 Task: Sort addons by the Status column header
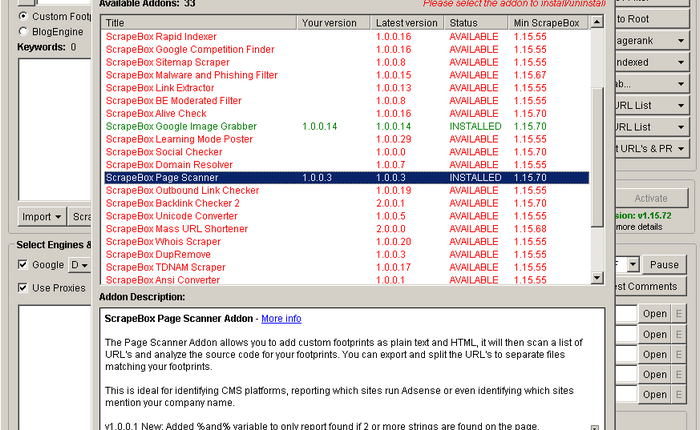[475, 22]
